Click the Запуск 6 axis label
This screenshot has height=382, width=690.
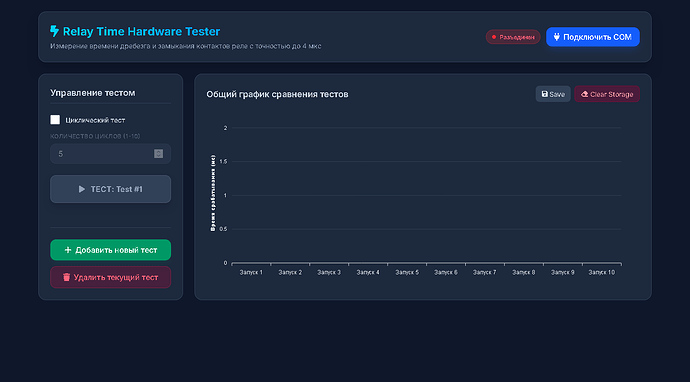coord(446,272)
